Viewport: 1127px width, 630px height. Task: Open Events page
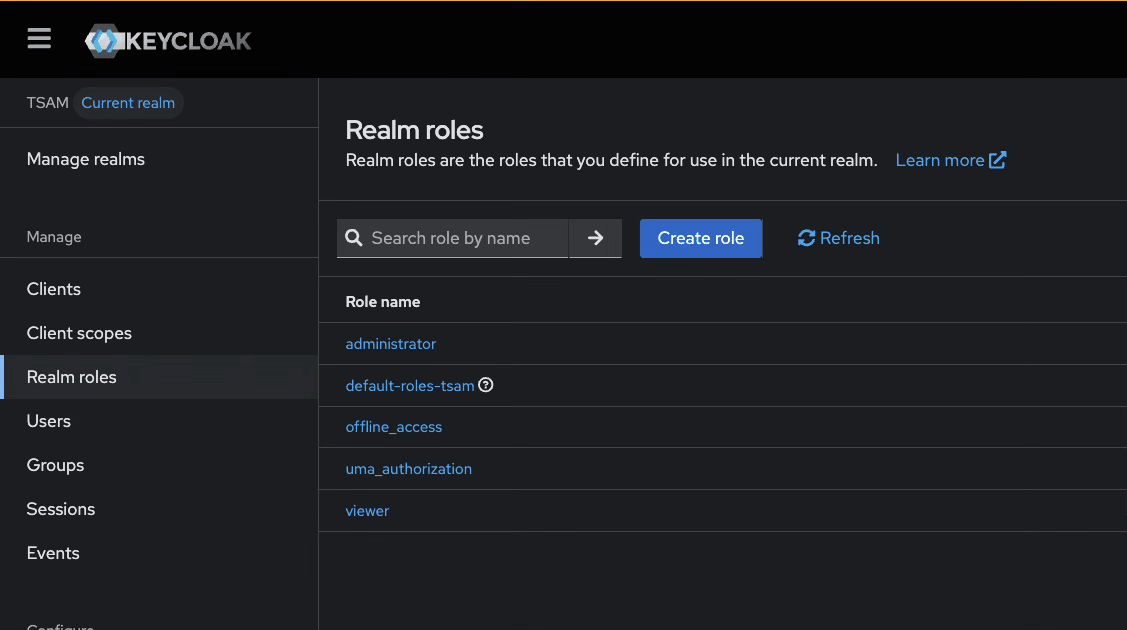(53, 553)
